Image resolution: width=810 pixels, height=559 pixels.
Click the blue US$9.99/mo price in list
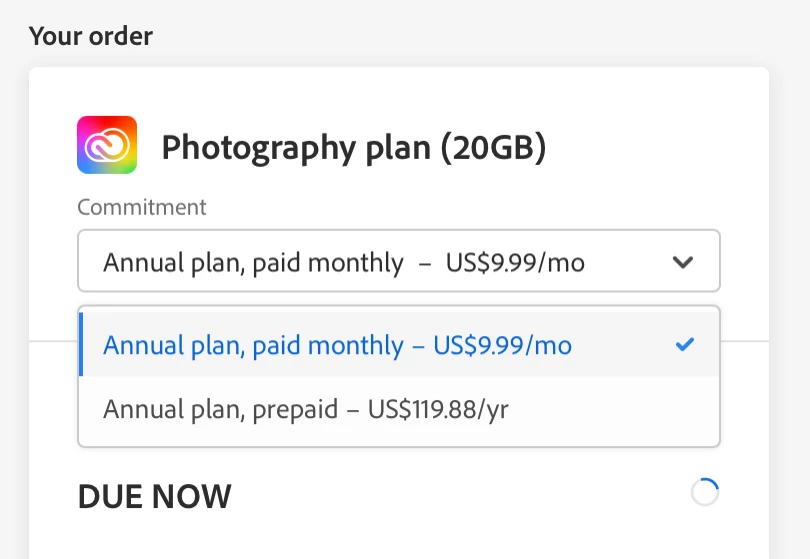pos(502,346)
